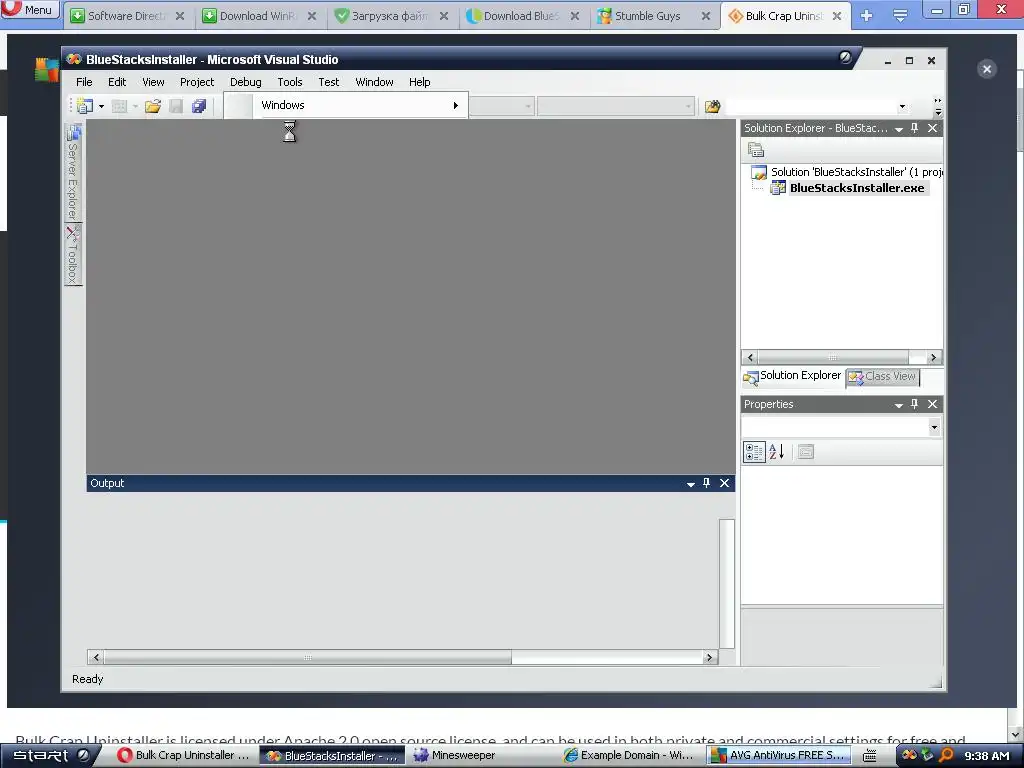Image resolution: width=1024 pixels, height=768 pixels.
Task: Open the Opera Menu button
Action: (x=29, y=10)
